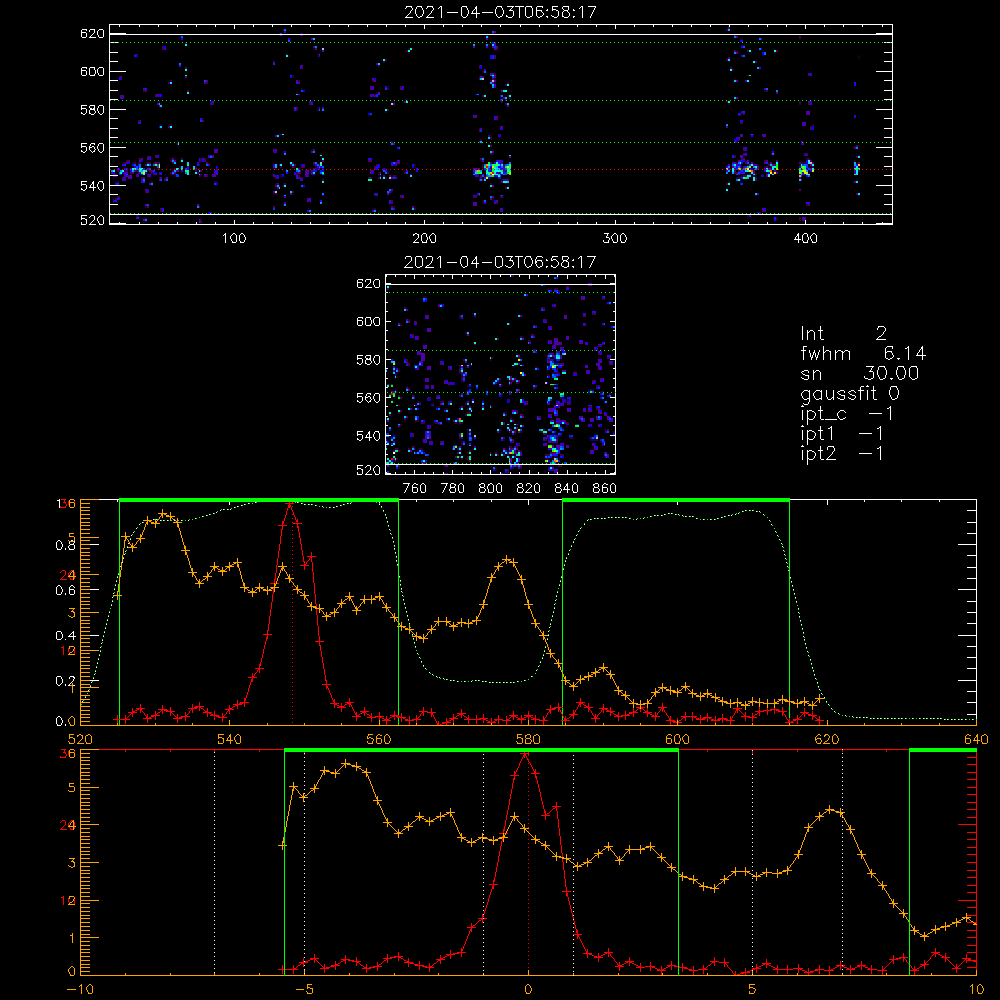This screenshot has height=1000, width=1000.
Task: Click the bright emission cluster near x=235 in spectrogram
Action: click(493, 170)
